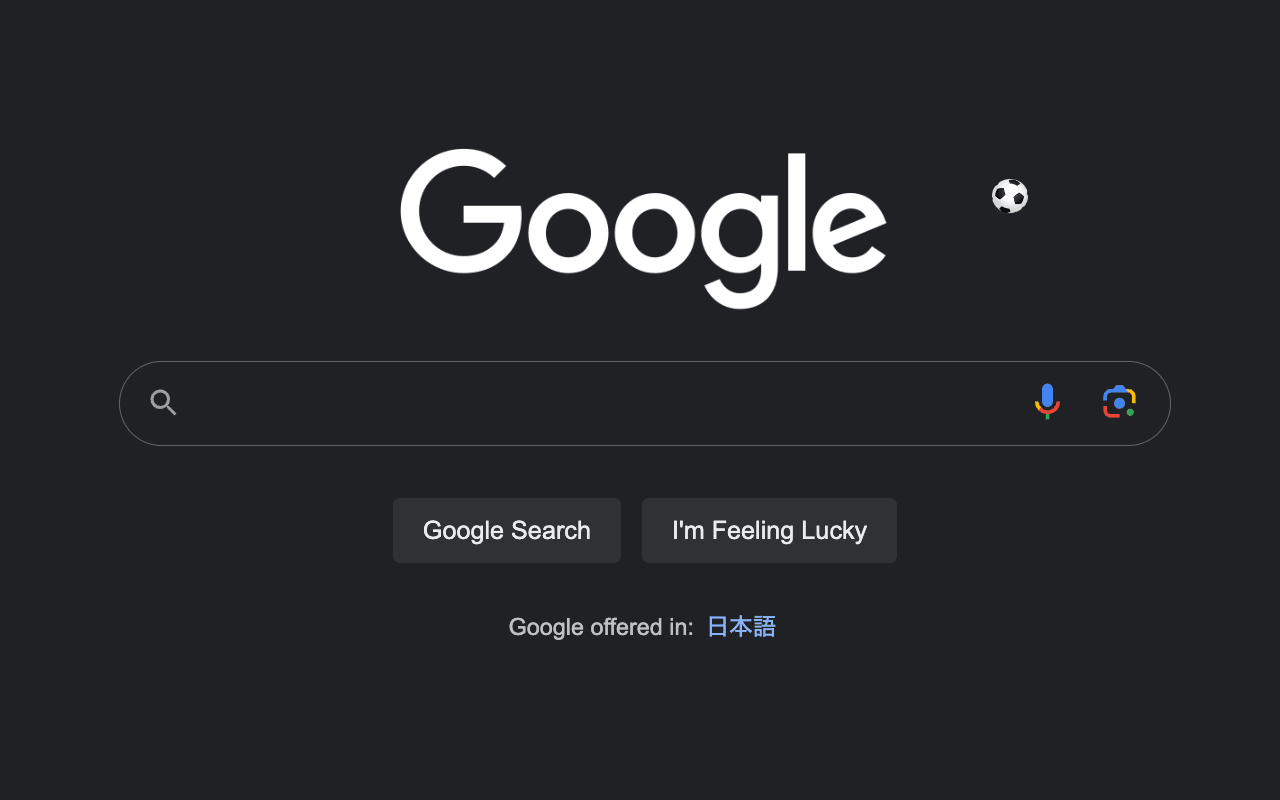Click the magnifying glass search icon
Screen dimensions: 1280x800
coord(163,401)
